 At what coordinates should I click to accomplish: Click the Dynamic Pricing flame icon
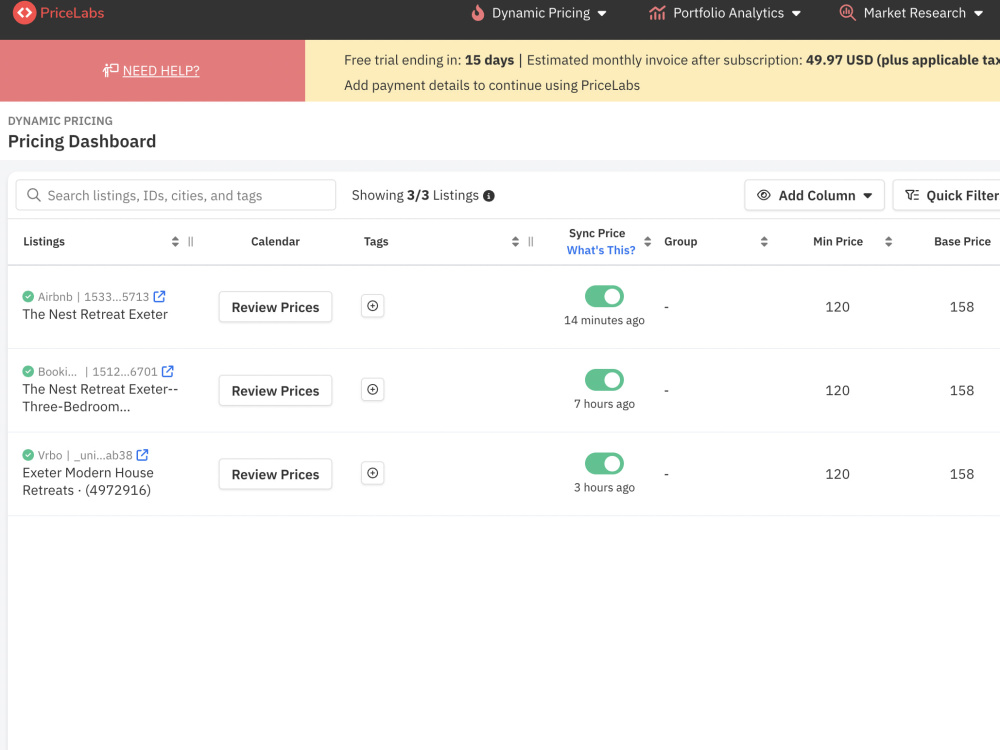(x=478, y=13)
